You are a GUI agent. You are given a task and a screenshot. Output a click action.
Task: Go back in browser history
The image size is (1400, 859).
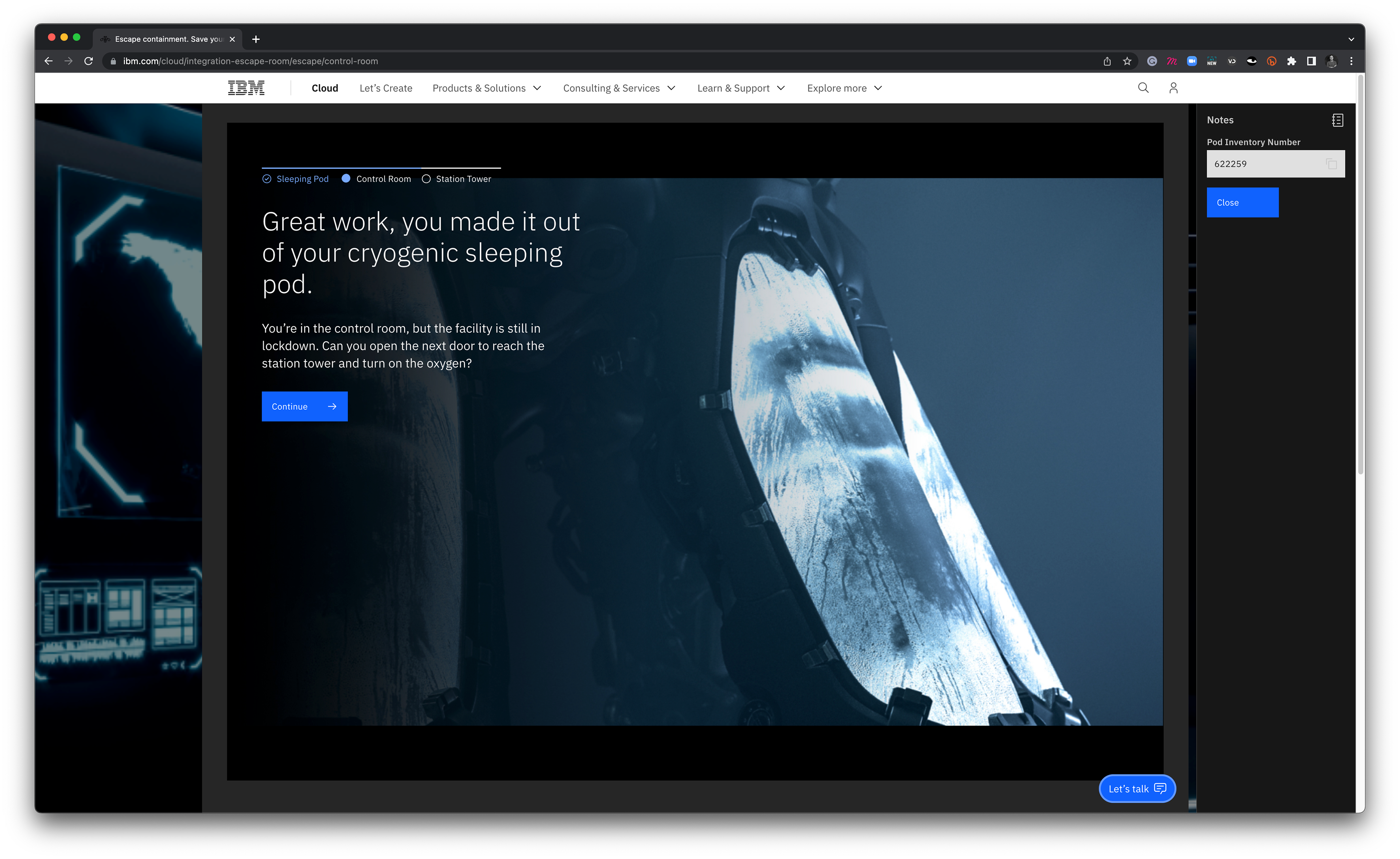pyautogui.click(x=49, y=61)
